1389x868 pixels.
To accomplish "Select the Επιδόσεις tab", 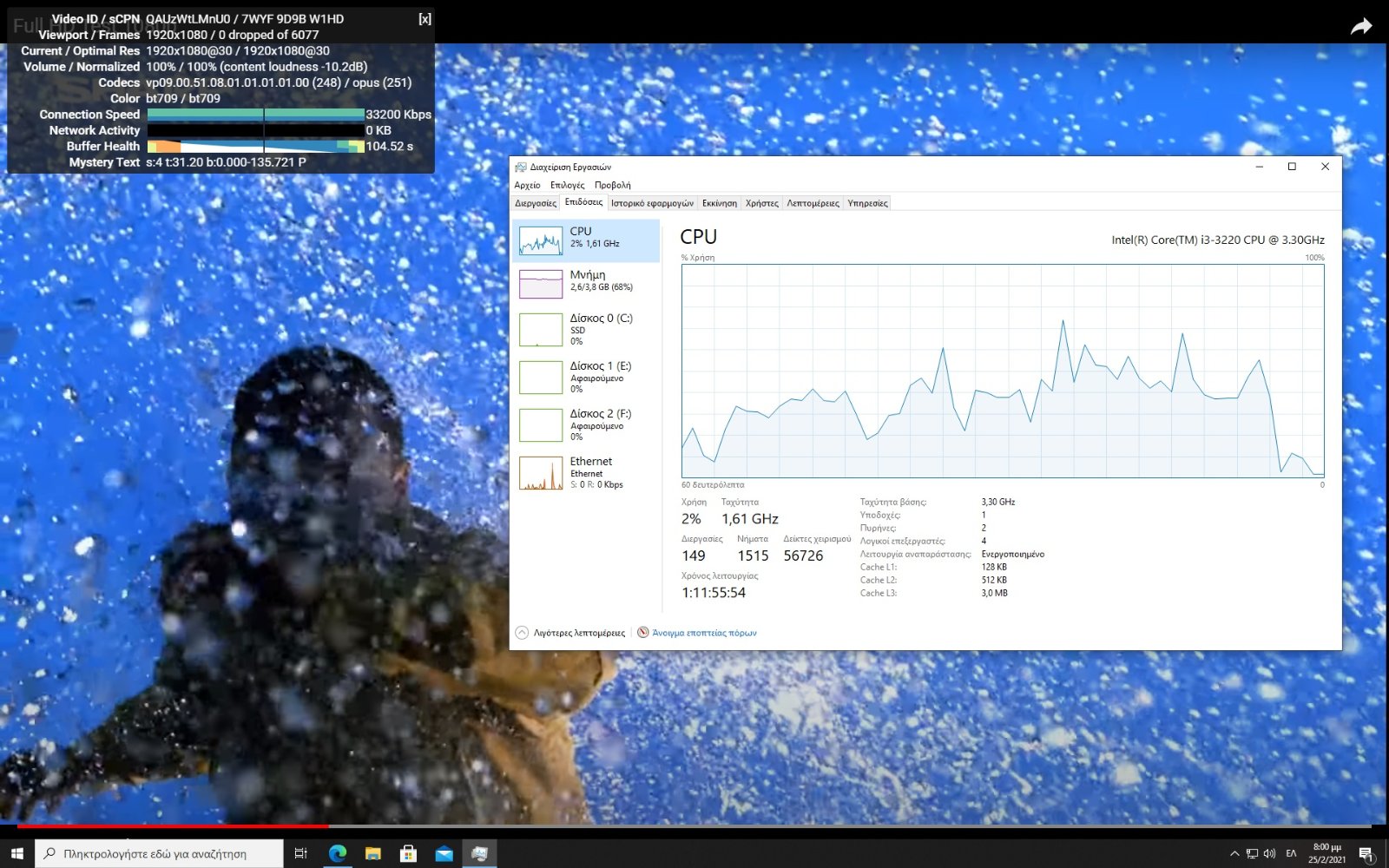I will [x=583, y=202].
